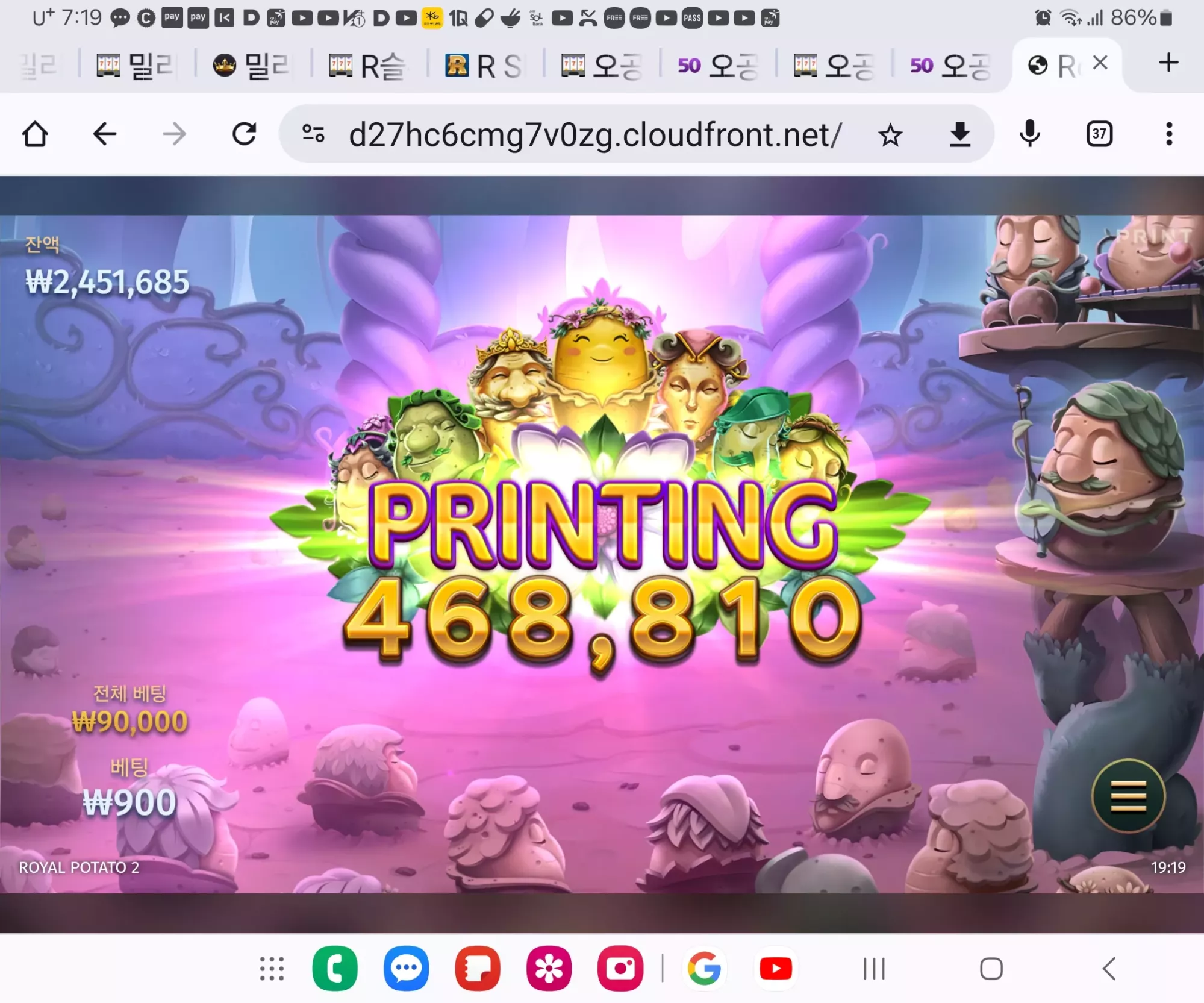Open a new tab with the plus icon
1204x1003 pixels.
1168,63
